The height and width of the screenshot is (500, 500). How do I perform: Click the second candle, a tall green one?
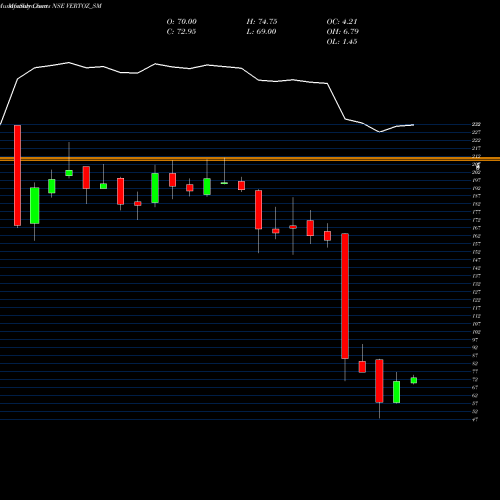click(35, 205)
